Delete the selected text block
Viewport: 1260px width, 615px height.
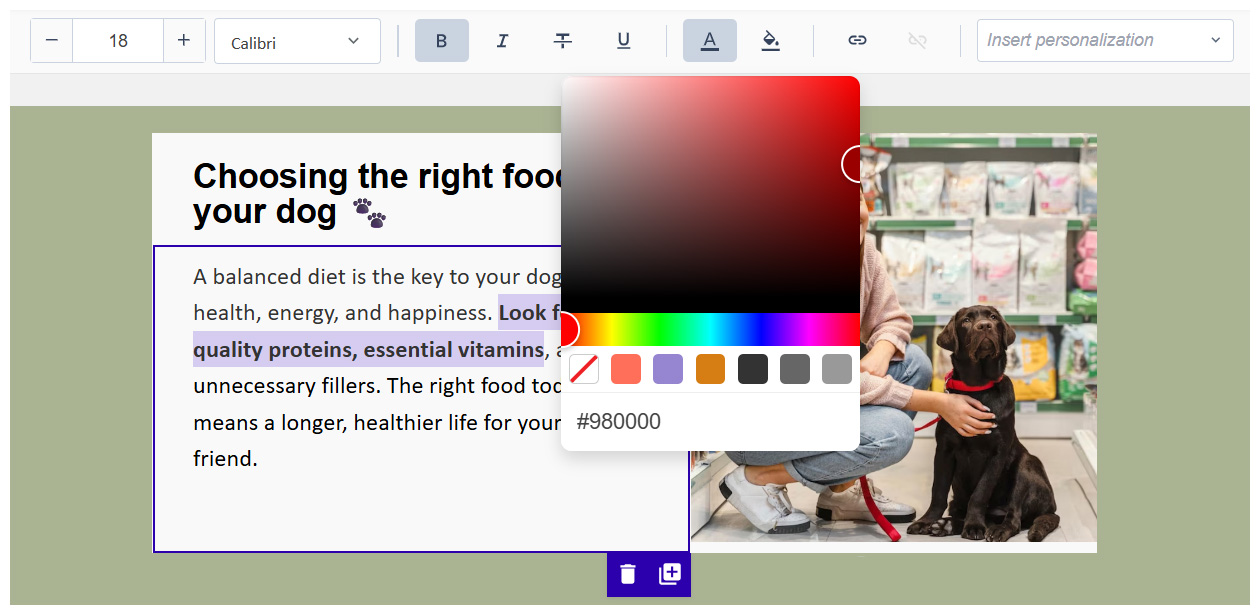(x=628, y=574)
